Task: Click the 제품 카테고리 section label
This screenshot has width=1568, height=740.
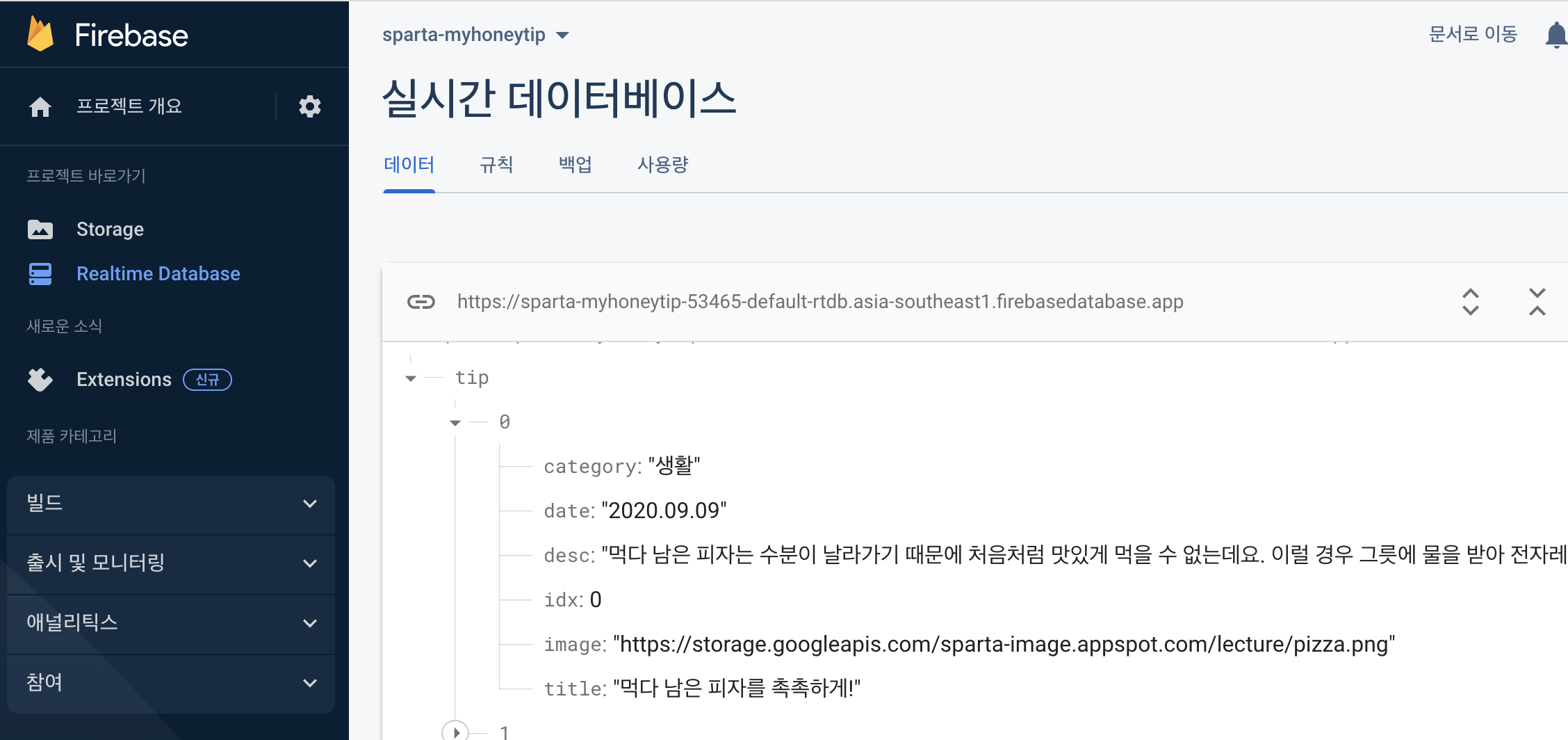Action: (72, 435)
